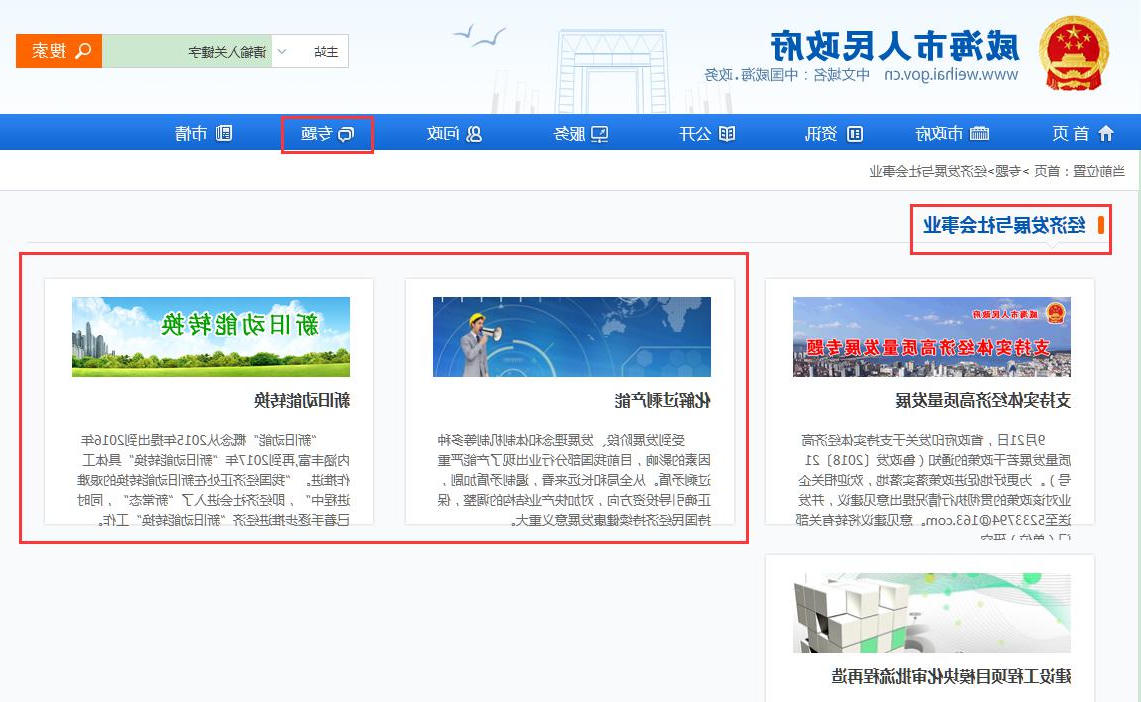Viewport: 1141px width, 702px height.
Task: Click the www.weihai.gov.cn URL text
Action: (951, 74)
